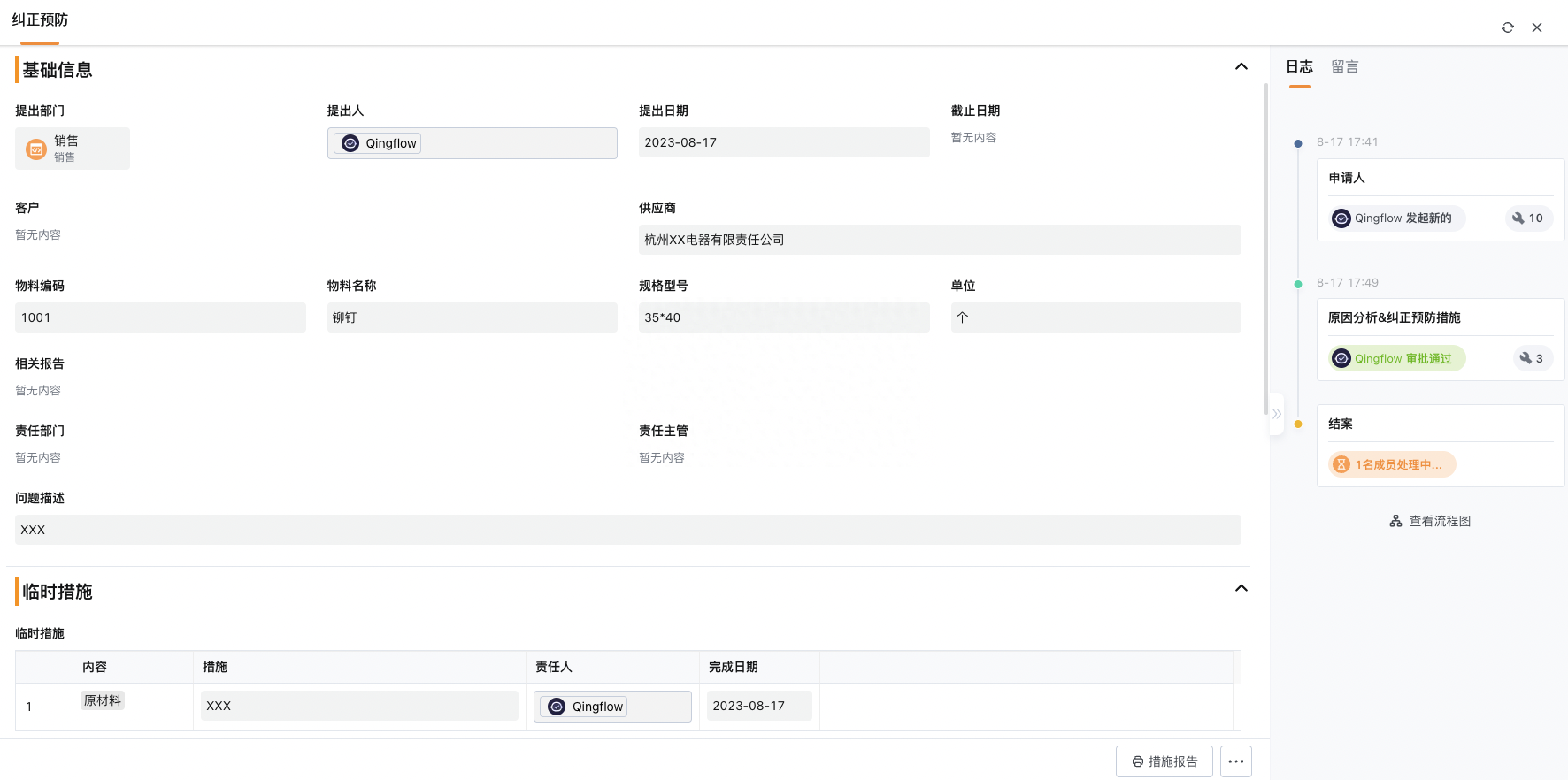Click the orange 销售 department icon
Screen dimensions: 1568x780
36,149
